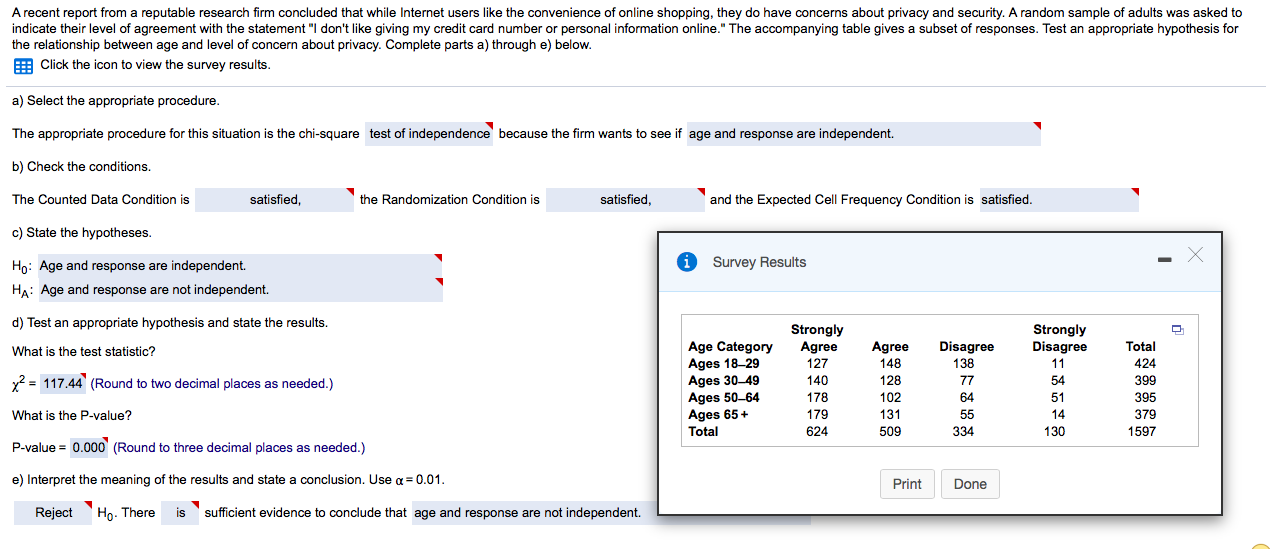Click the 'Click the icon to view the survey results' text
1270x549 pixels.
pyautogui.click(x=155, y=65)
